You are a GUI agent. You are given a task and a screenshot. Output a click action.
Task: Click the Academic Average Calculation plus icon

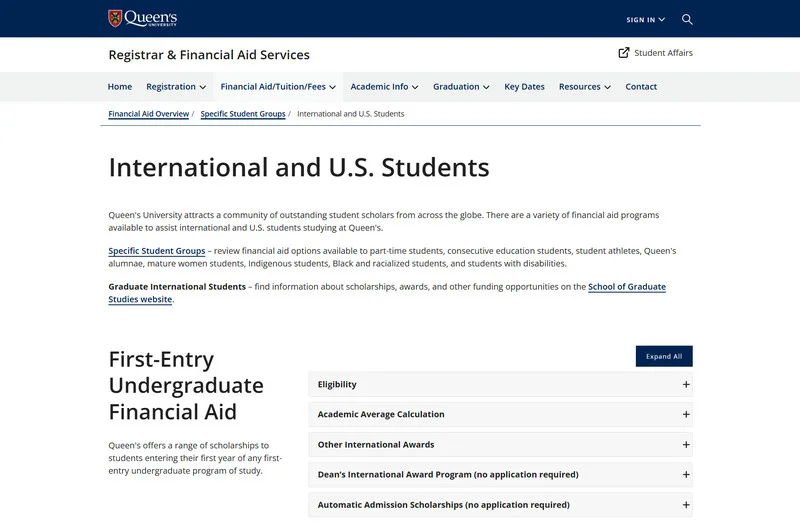coord(686,415)
